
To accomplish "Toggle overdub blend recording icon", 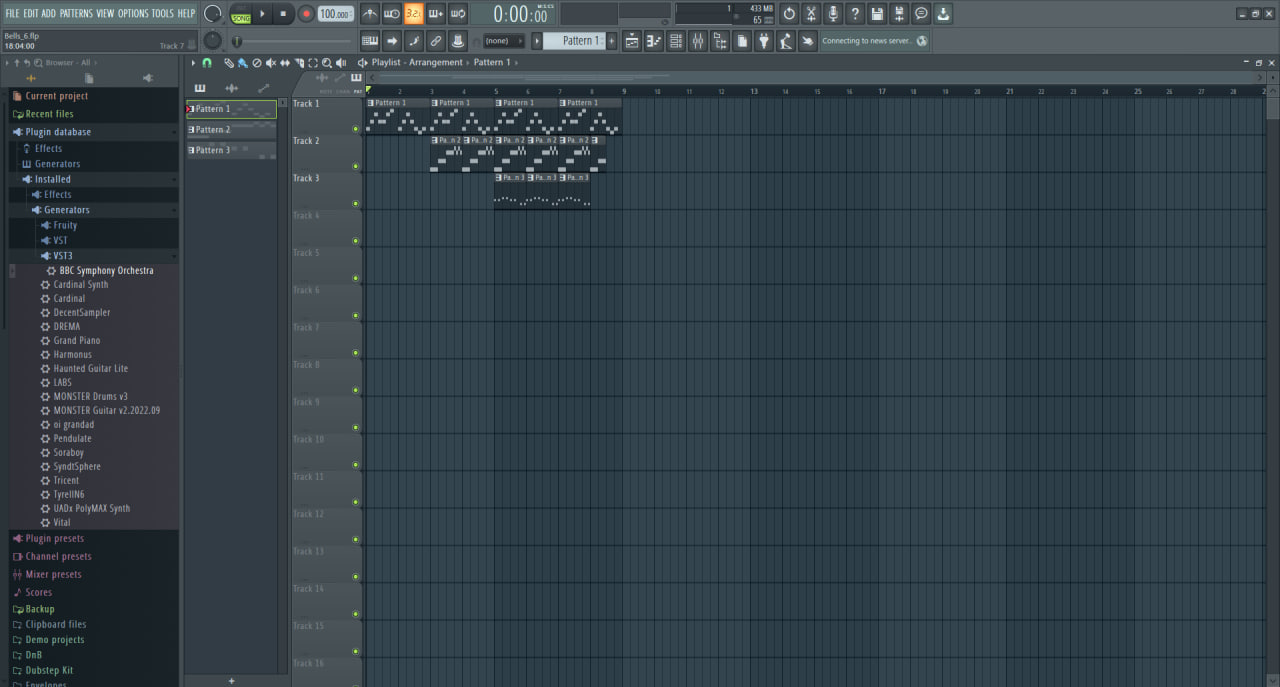I will pos(435,14).
